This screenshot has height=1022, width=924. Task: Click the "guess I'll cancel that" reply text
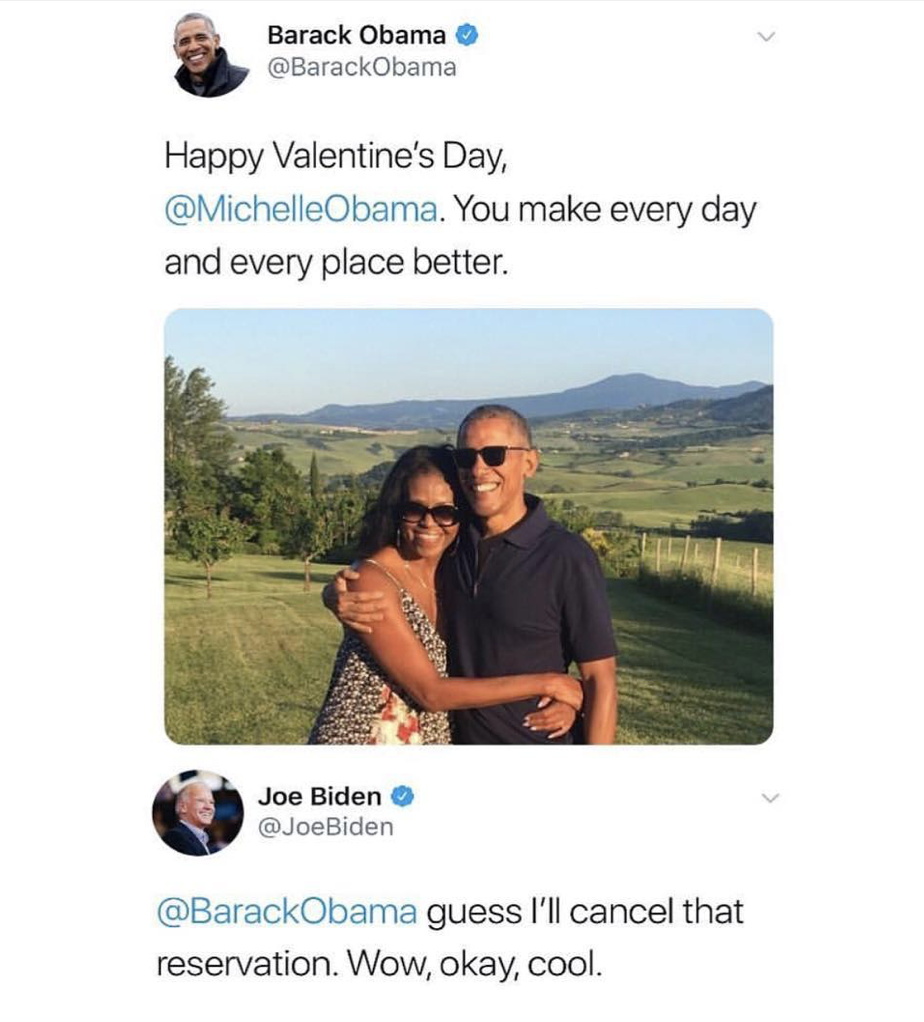[585, 912]
